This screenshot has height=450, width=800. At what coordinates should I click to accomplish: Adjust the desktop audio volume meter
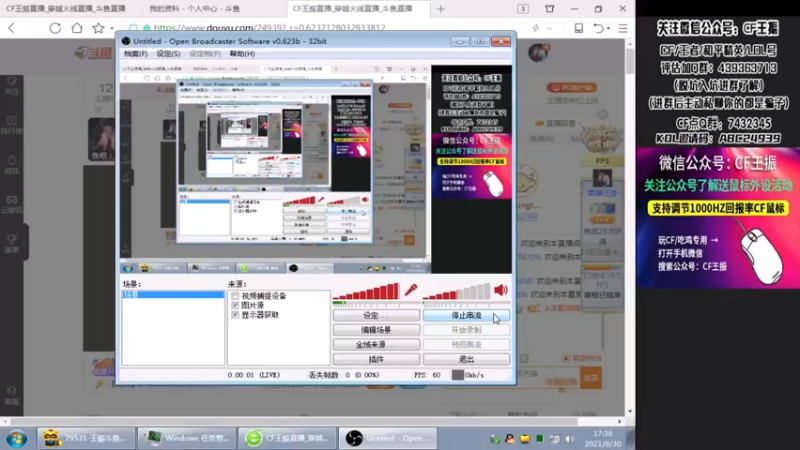[x=457, y=291]
